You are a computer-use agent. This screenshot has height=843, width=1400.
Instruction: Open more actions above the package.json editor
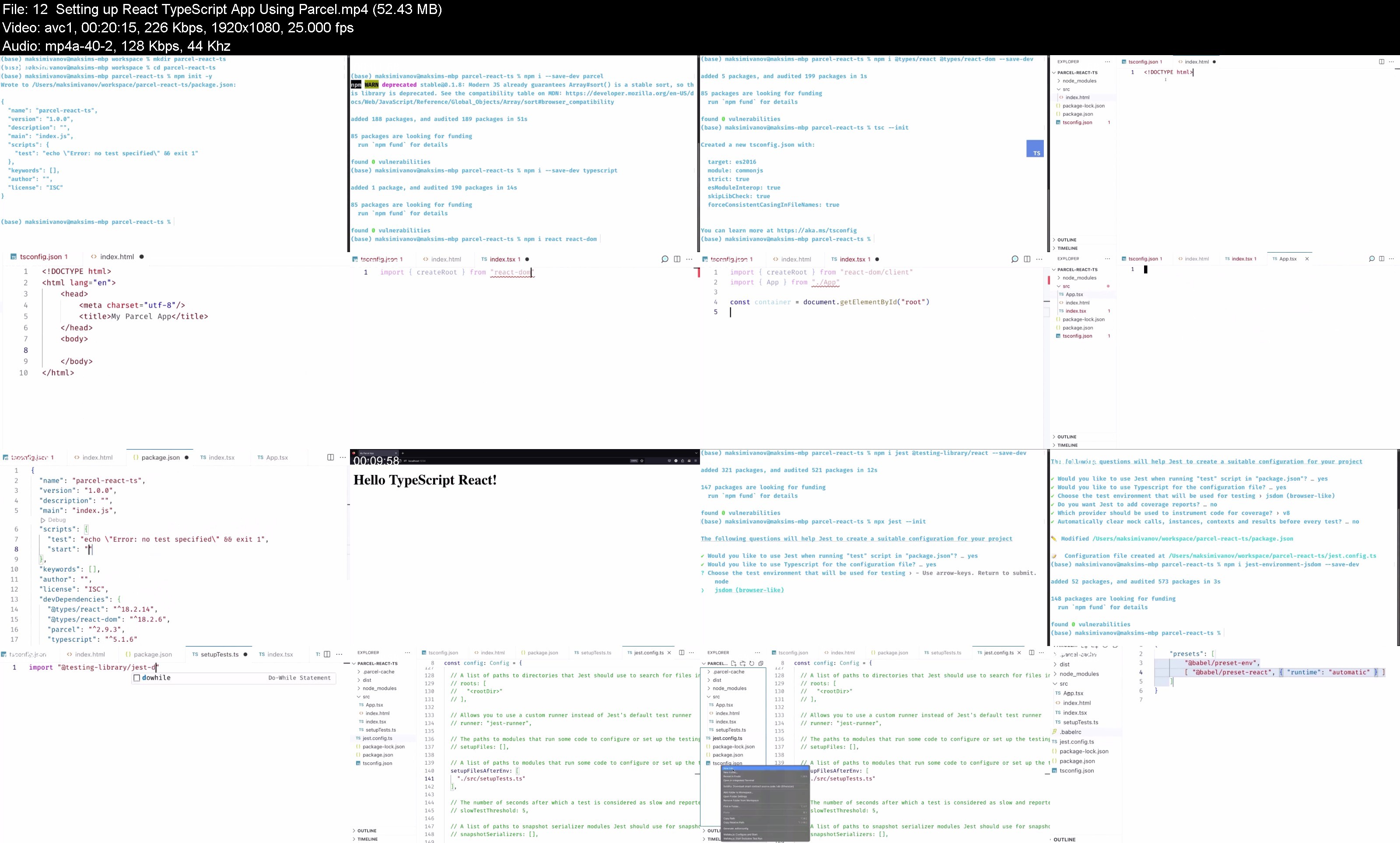tap(342, 457)
